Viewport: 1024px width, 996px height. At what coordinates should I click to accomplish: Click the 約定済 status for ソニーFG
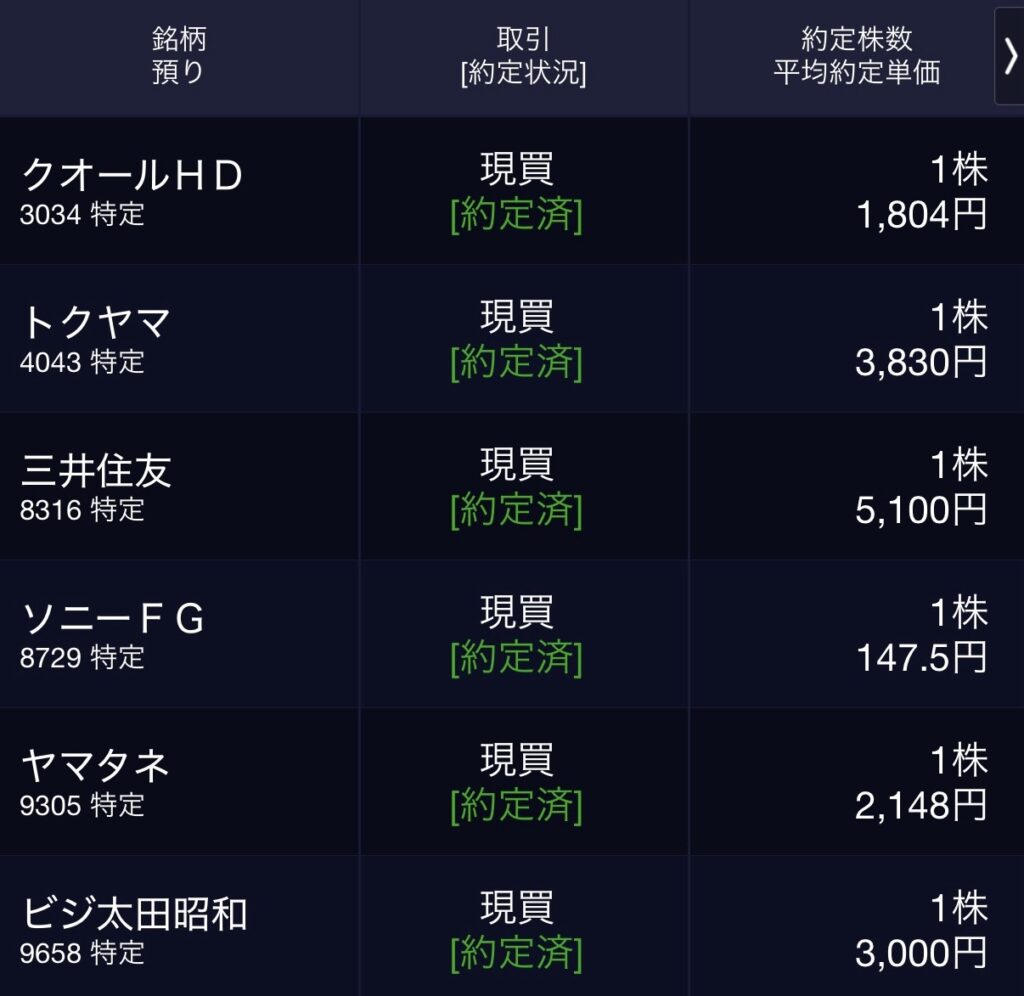(517, 657)
